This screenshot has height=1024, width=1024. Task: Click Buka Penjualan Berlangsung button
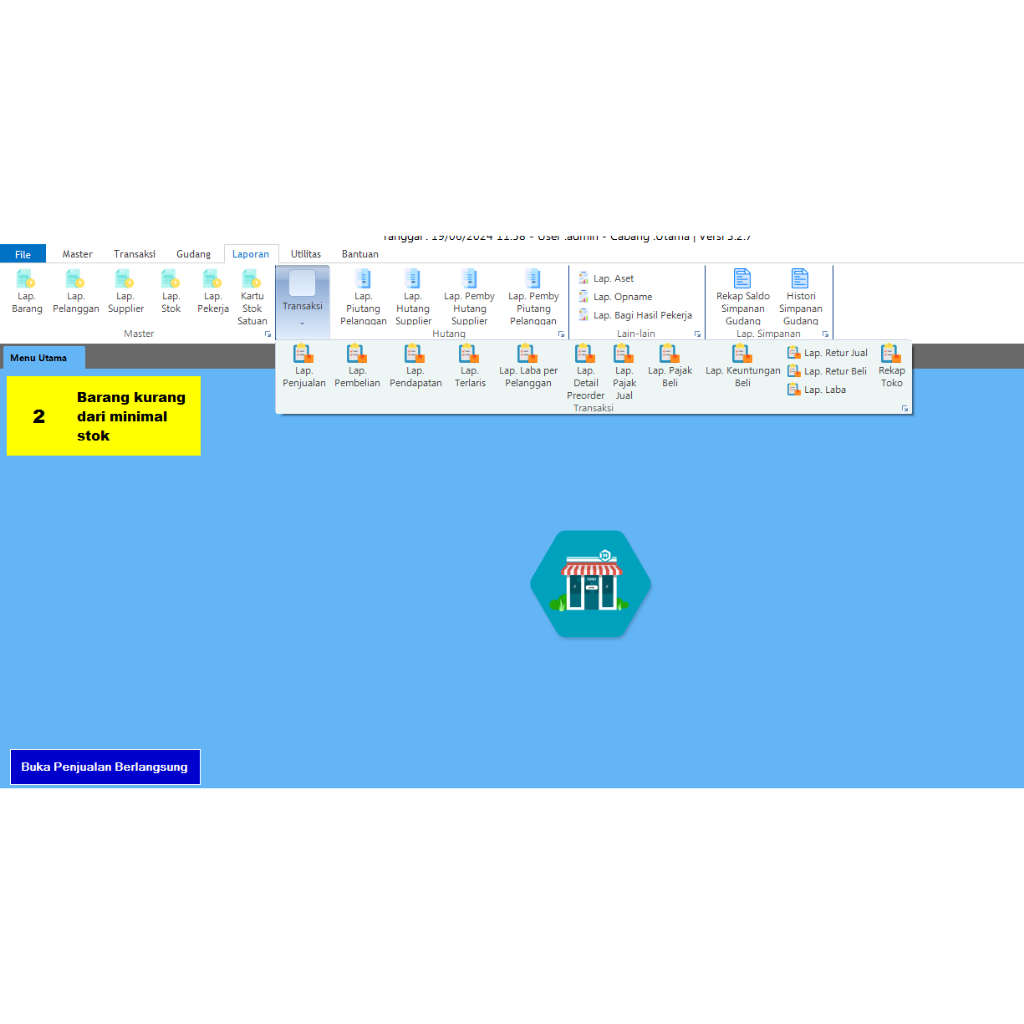click(x=105, y=767)
